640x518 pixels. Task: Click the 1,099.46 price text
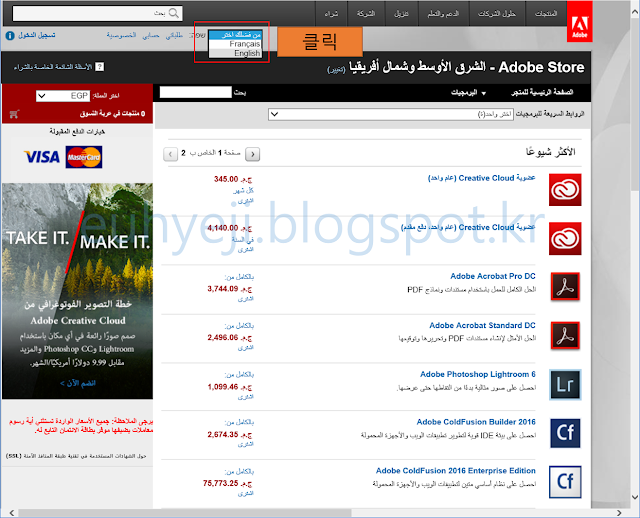click(229, 387)
